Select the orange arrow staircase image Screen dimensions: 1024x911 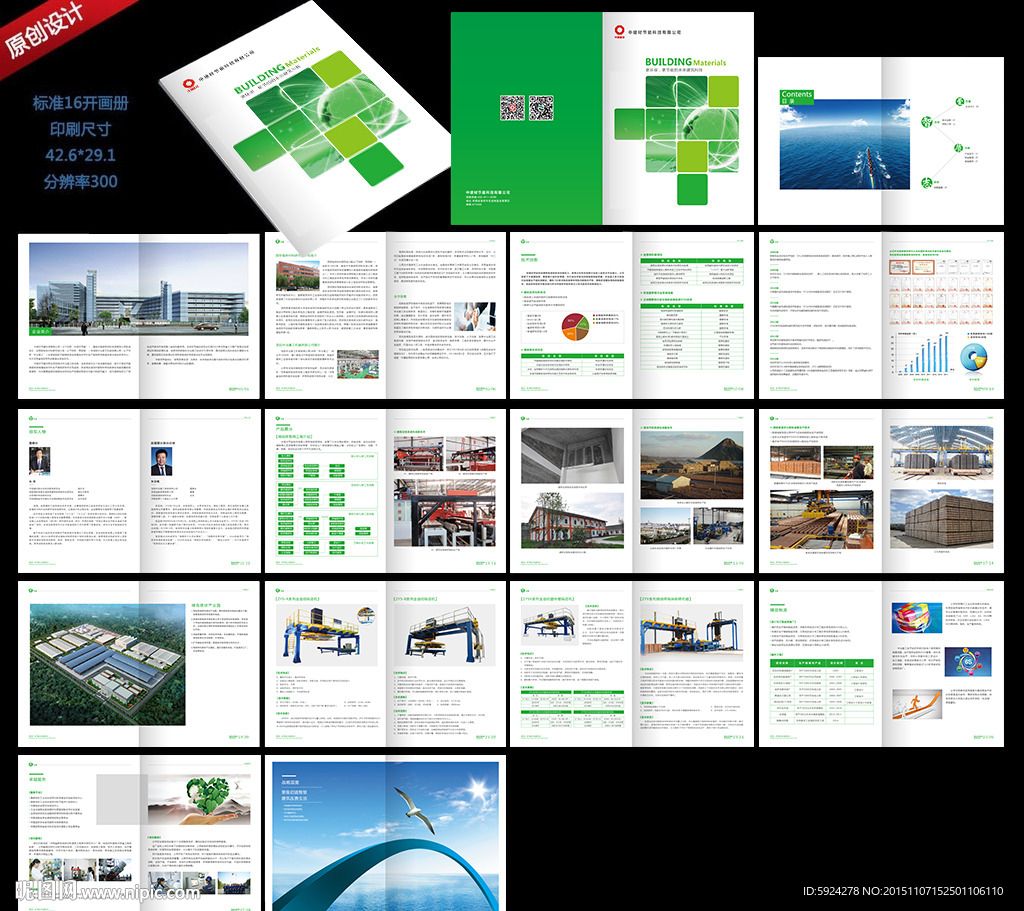click(x=917, y=705)
